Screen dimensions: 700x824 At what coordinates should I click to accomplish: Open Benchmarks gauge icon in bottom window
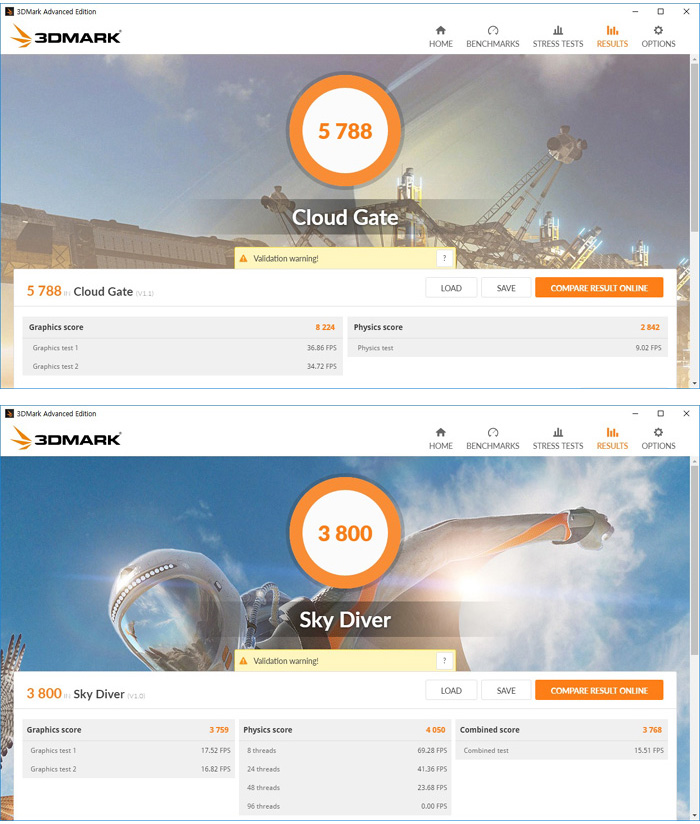pos(492,432)
